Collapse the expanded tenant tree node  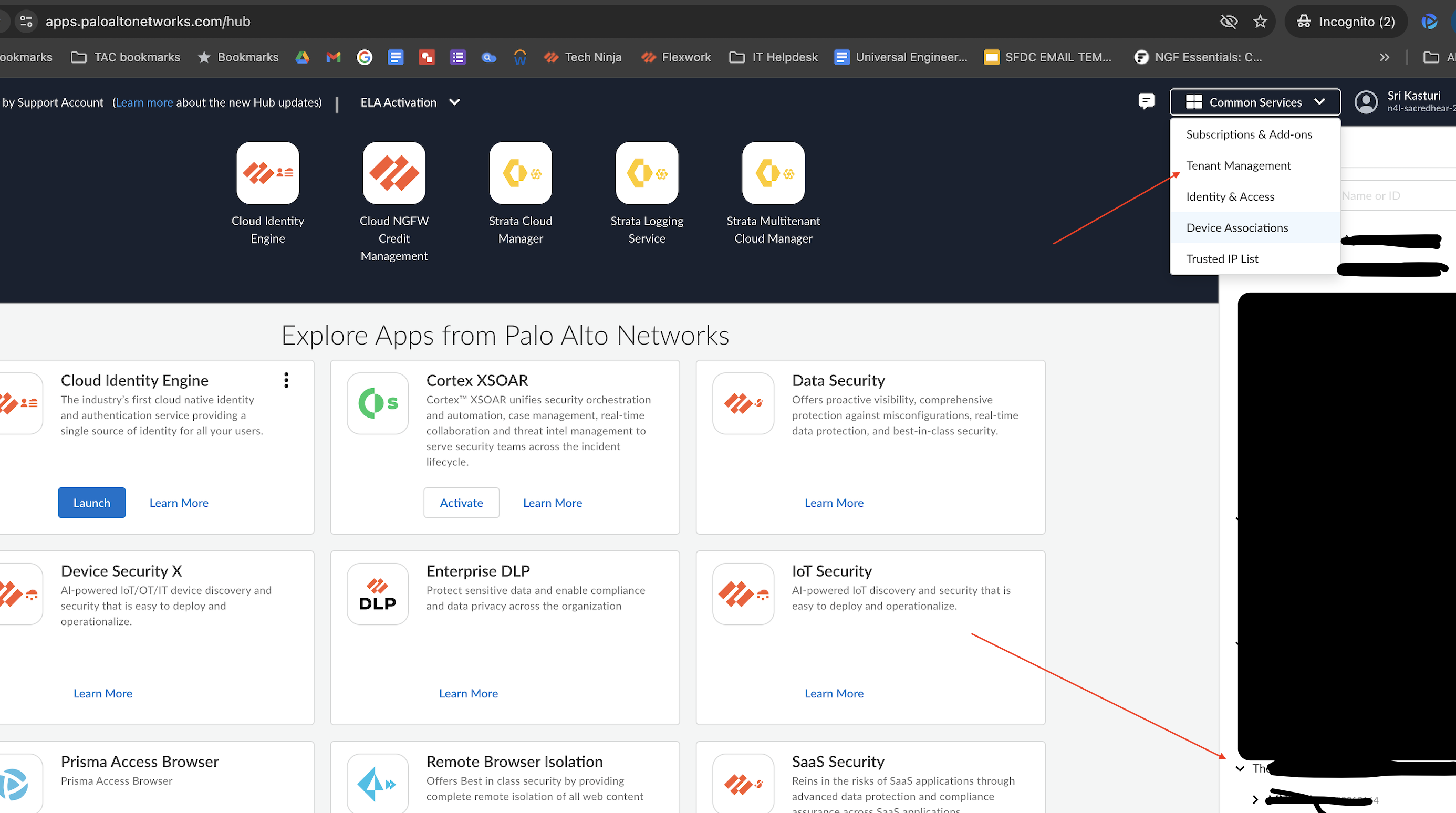point(1240,768)
